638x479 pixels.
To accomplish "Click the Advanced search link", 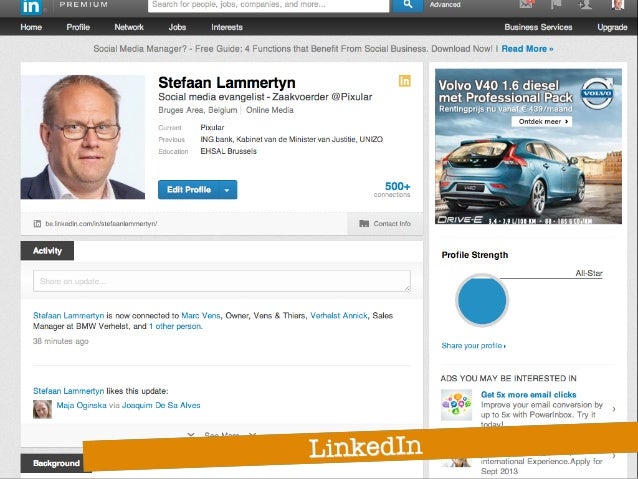I will click(445, 5).
